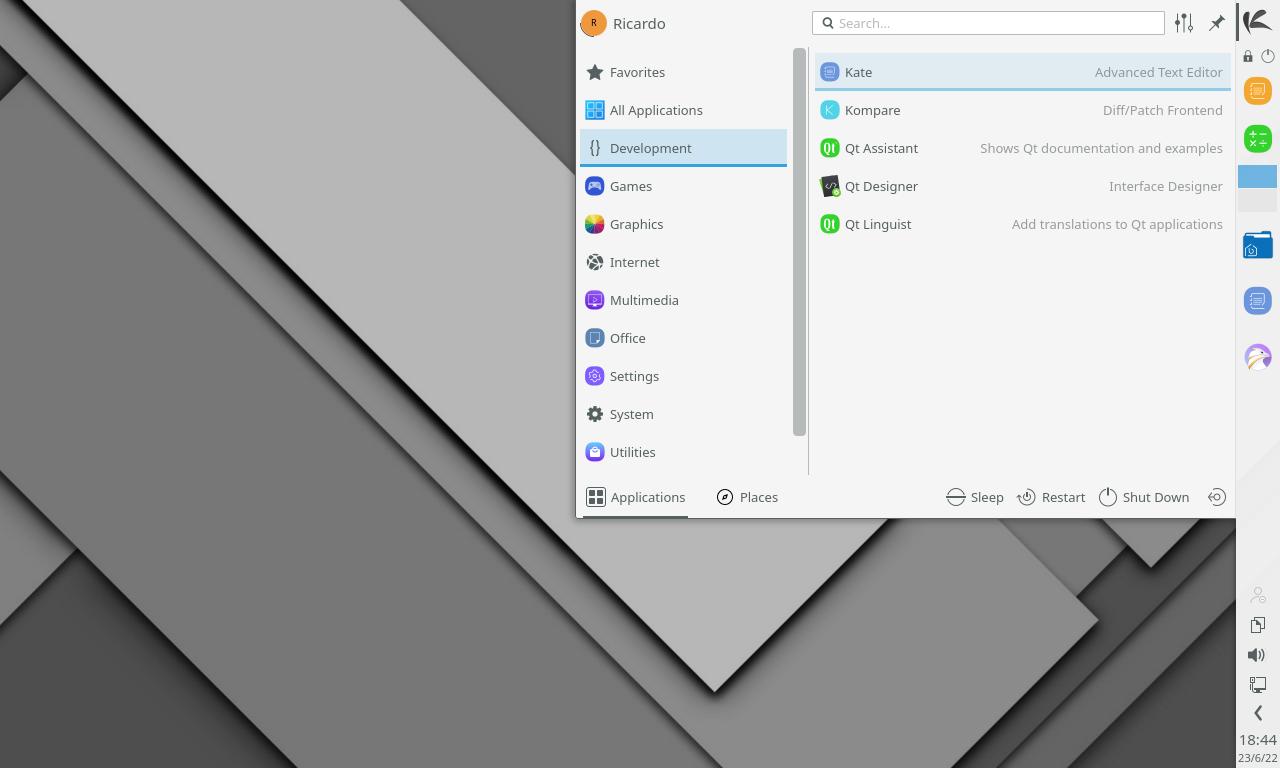Switch to the second virtual desktop in pager
This screenshot has height=768, width=1280.
tap(1258, 200)
